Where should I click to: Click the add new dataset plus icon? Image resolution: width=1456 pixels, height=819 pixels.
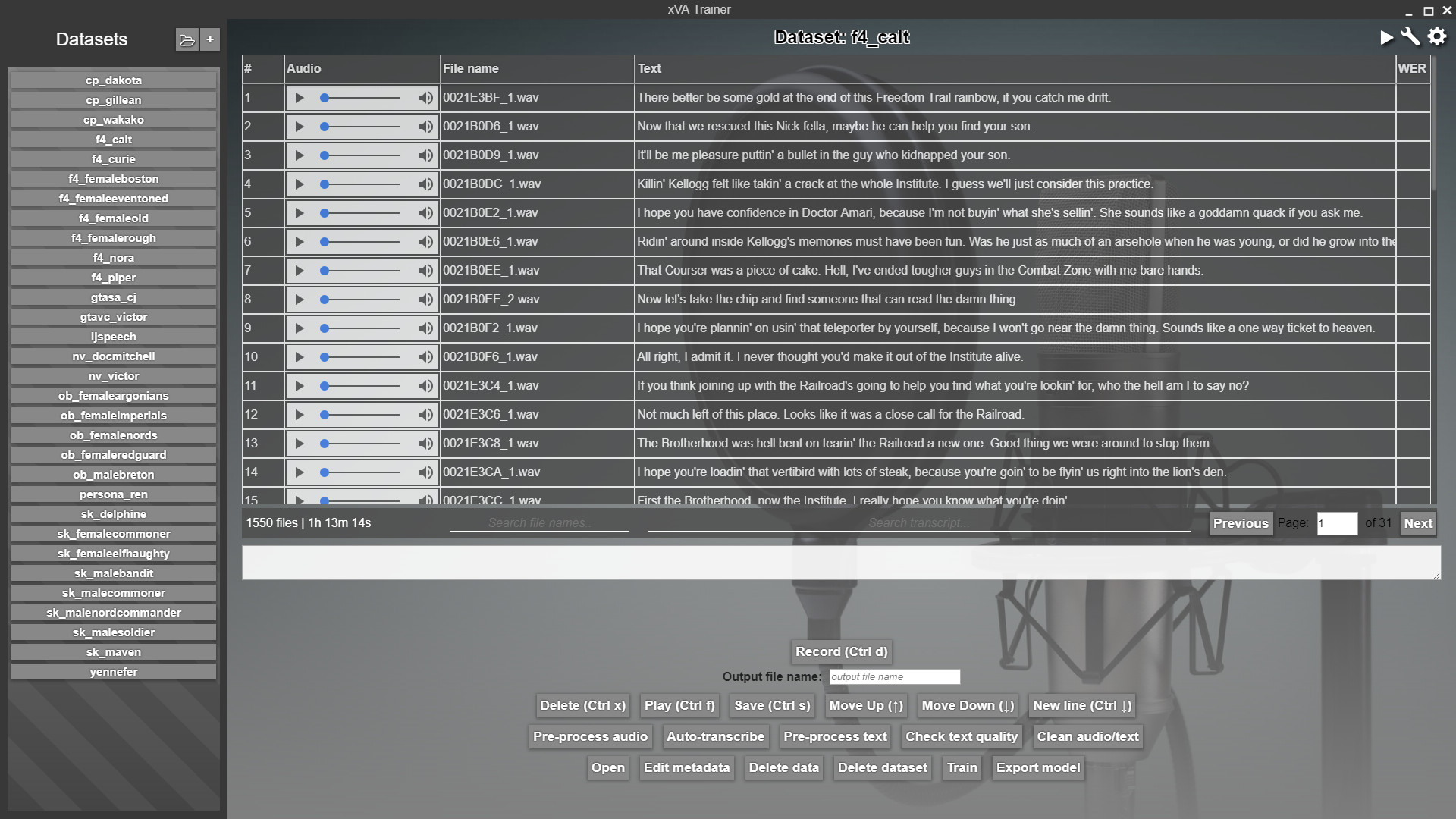click(x=210, y=39)
